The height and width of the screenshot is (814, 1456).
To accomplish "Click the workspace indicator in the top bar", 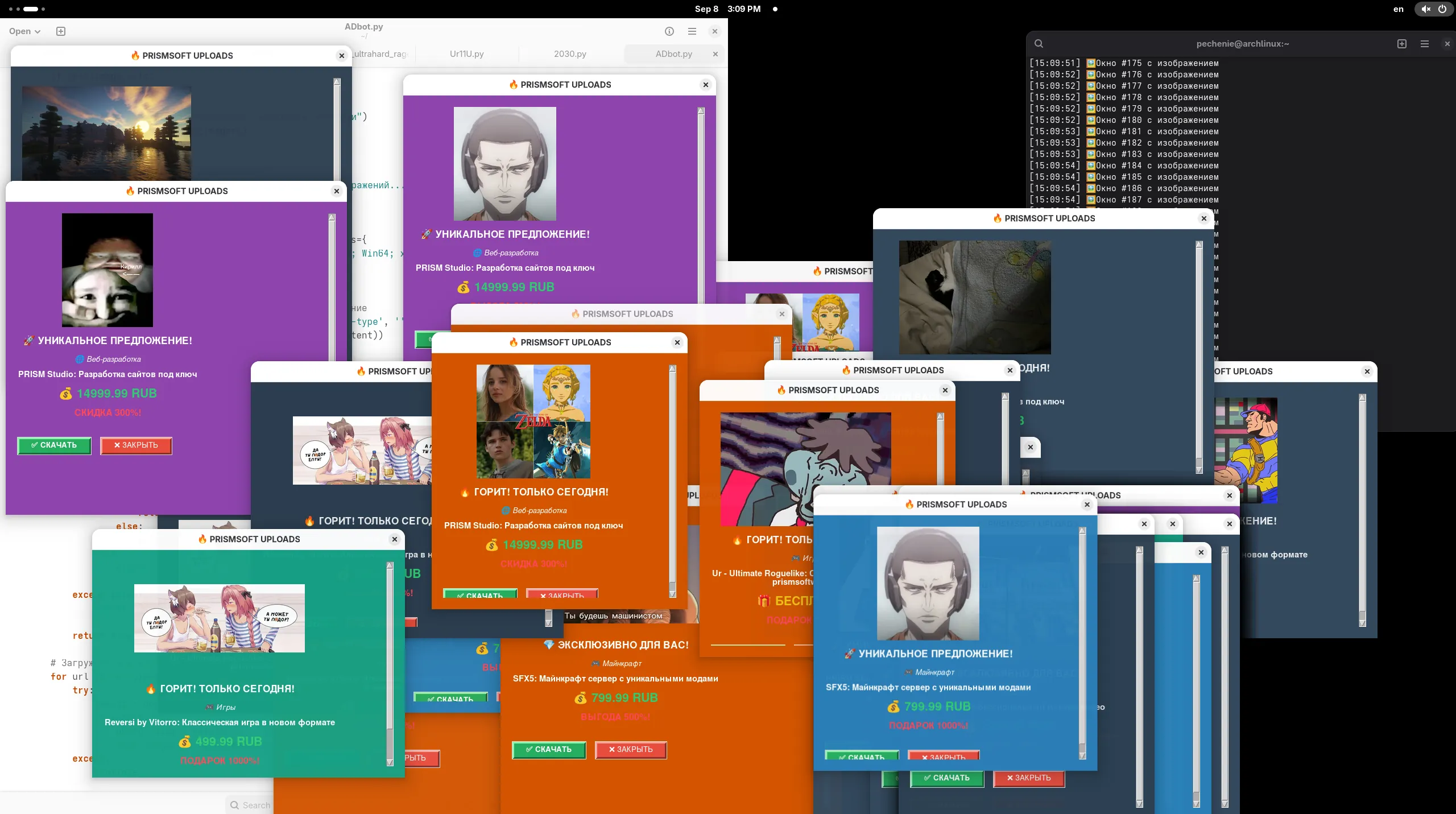I will 27,9.
